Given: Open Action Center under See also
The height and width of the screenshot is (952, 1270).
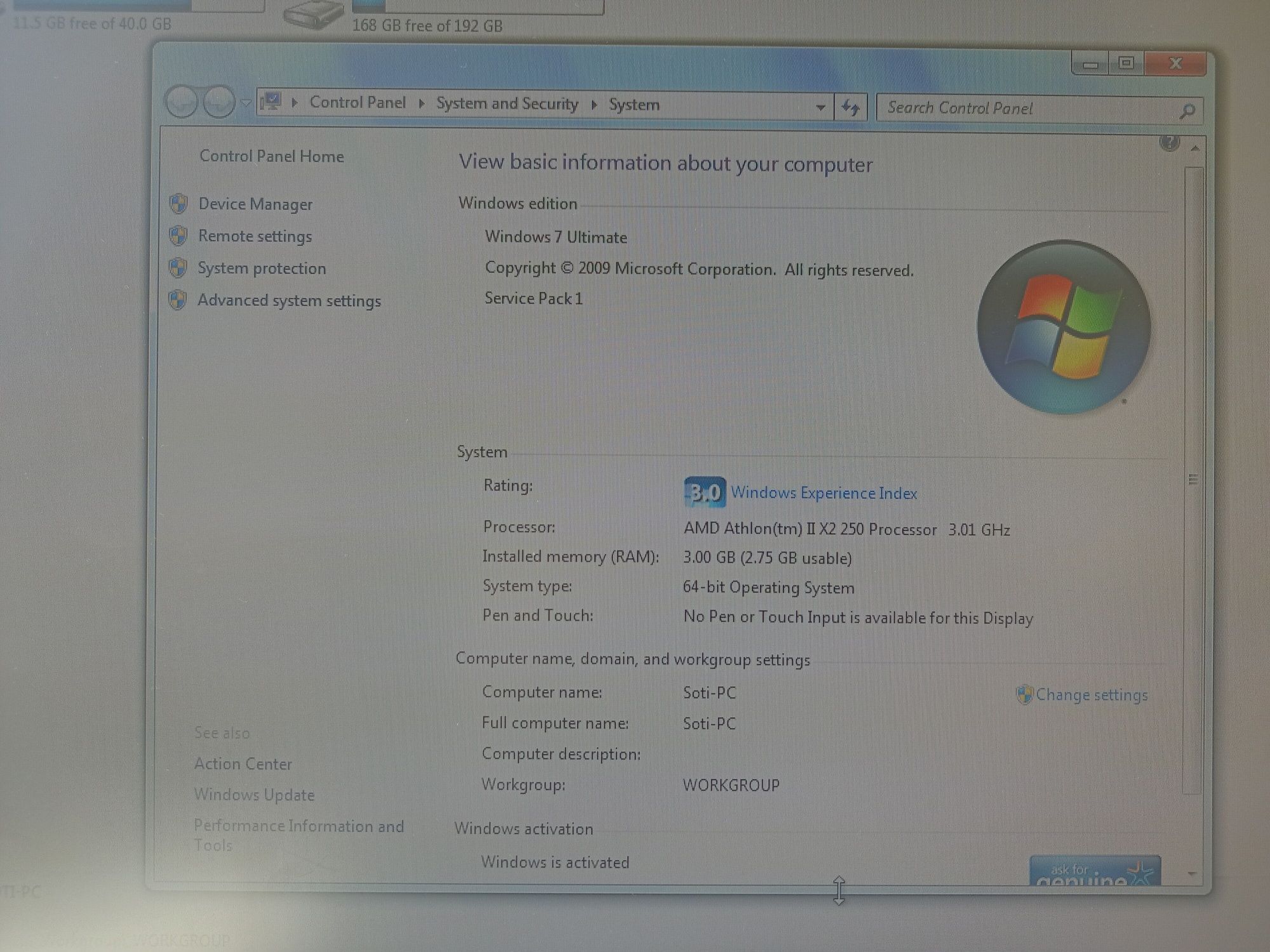Looking at the screenshot, I should (x=243, y=764).
